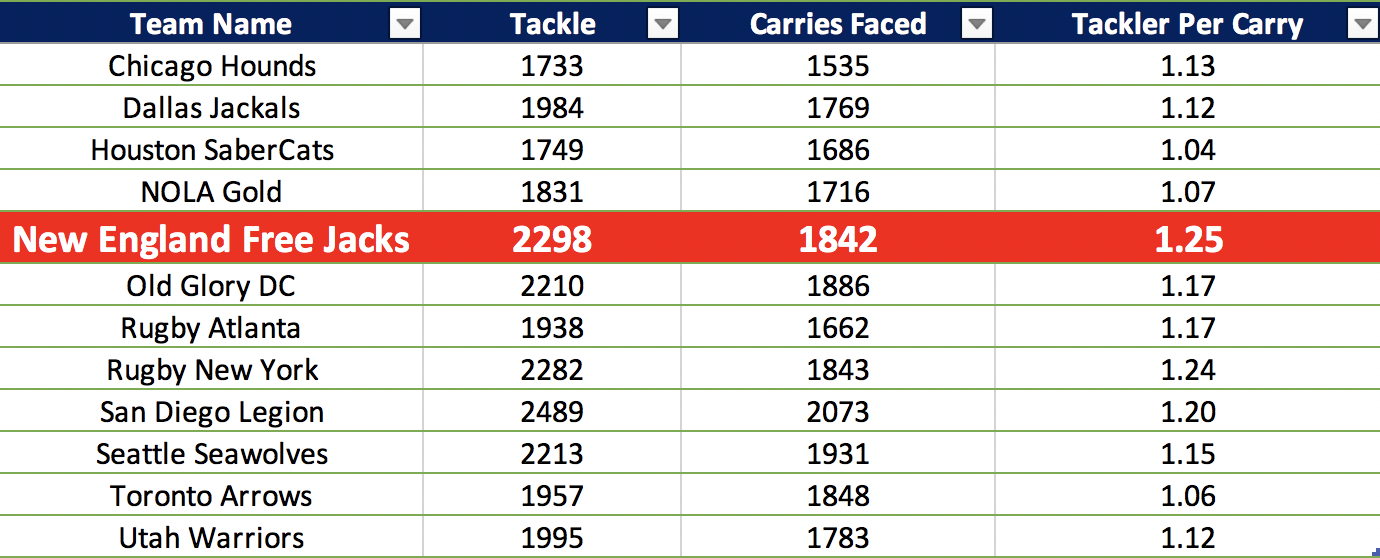Image resolution: width=1380 pixels, height=558 pixels.
Task: Select the Houston SaberCats cell
Action: pyautogui.click(x=212, y=151)
